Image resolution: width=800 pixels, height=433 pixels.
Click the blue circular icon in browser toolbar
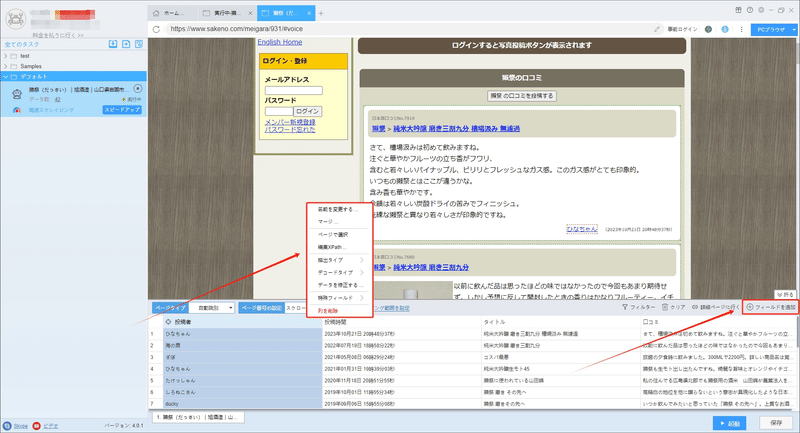click(x=724, y=30)
